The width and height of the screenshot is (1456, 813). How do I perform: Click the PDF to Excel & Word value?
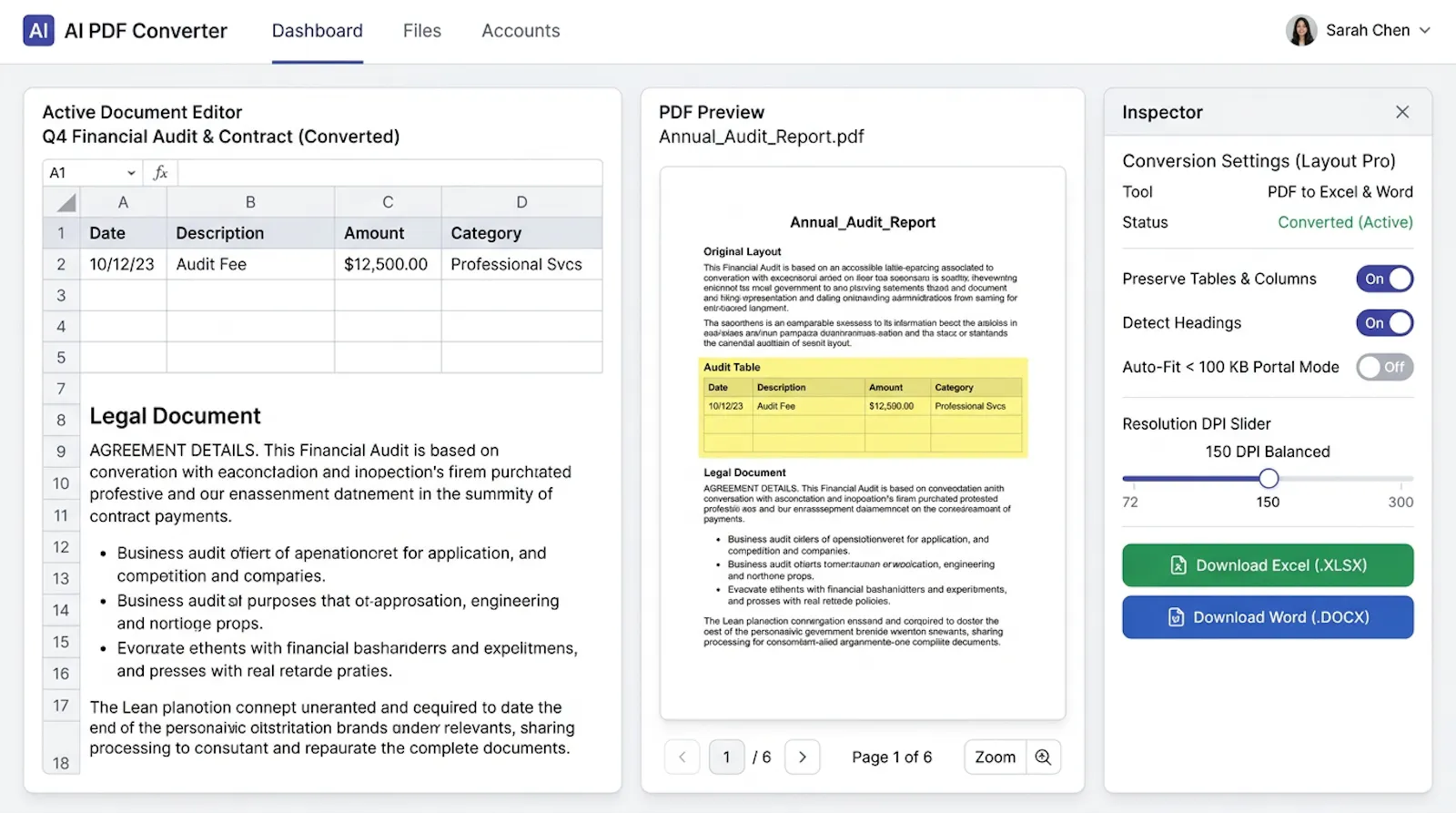[x=1340, y=192]
